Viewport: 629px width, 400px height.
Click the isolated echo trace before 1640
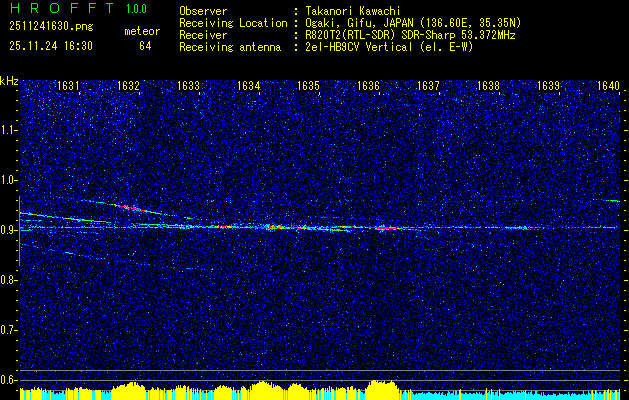point(612,201)
